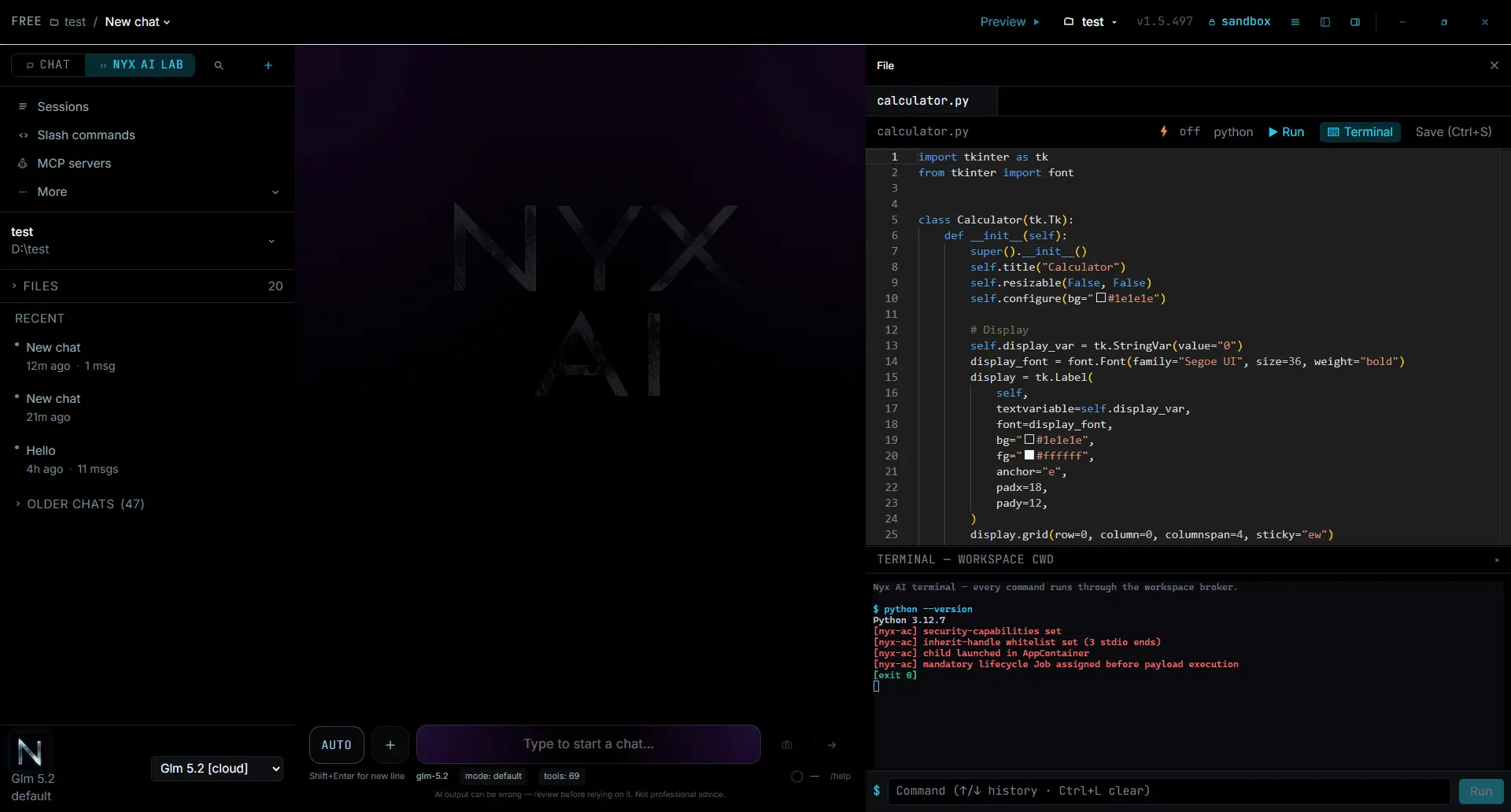
Task: Click the terminal Run command button
Action: tap(1481, 792)
